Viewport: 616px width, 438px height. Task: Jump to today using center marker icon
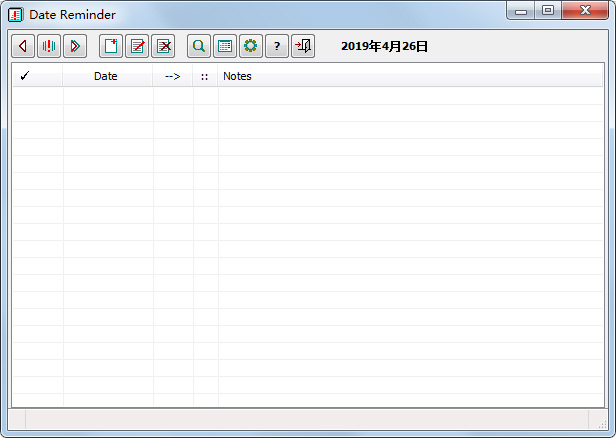(x=49, y=46)
